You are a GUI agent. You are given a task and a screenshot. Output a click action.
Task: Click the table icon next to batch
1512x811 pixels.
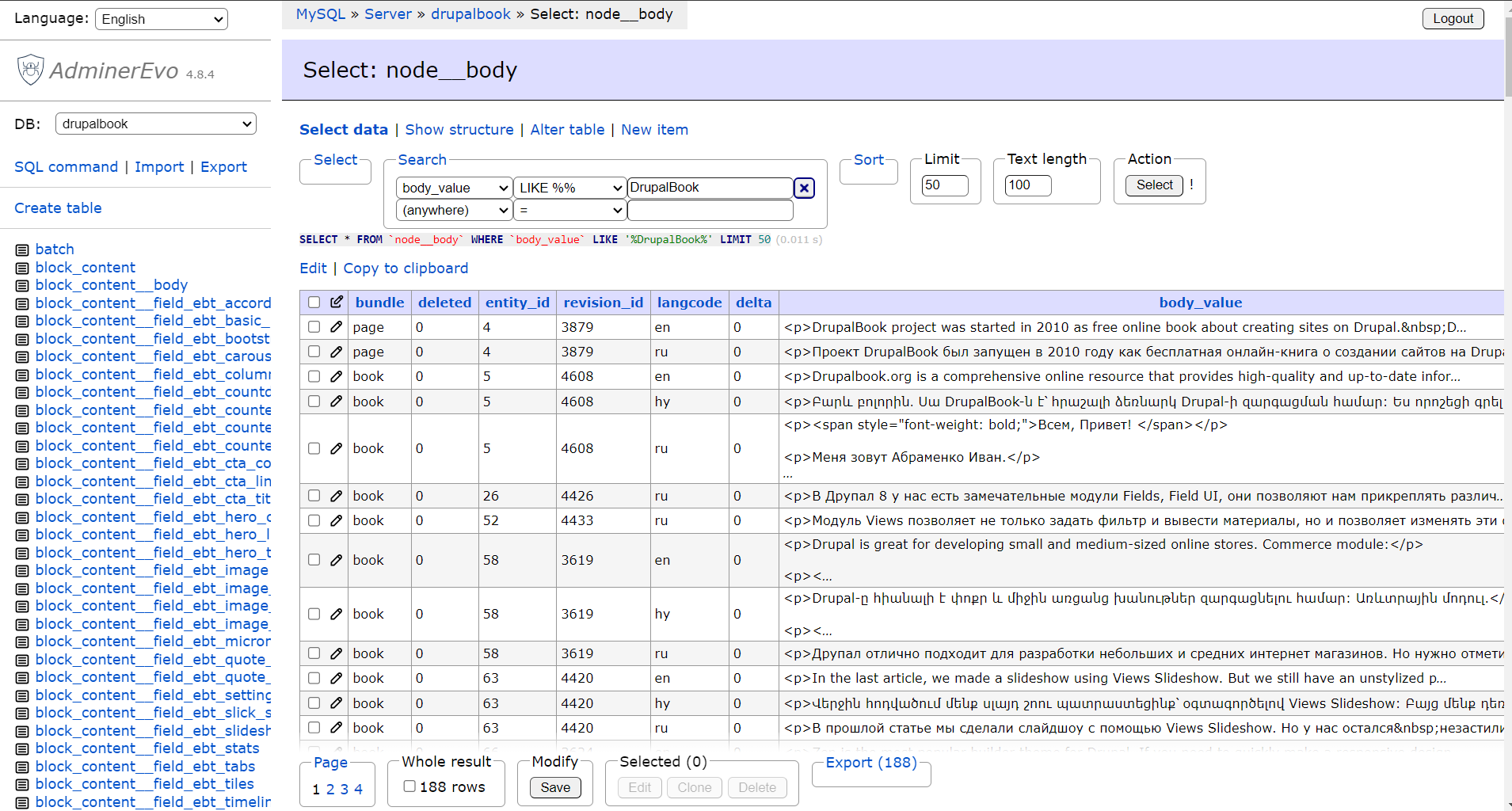pos(22,249)
